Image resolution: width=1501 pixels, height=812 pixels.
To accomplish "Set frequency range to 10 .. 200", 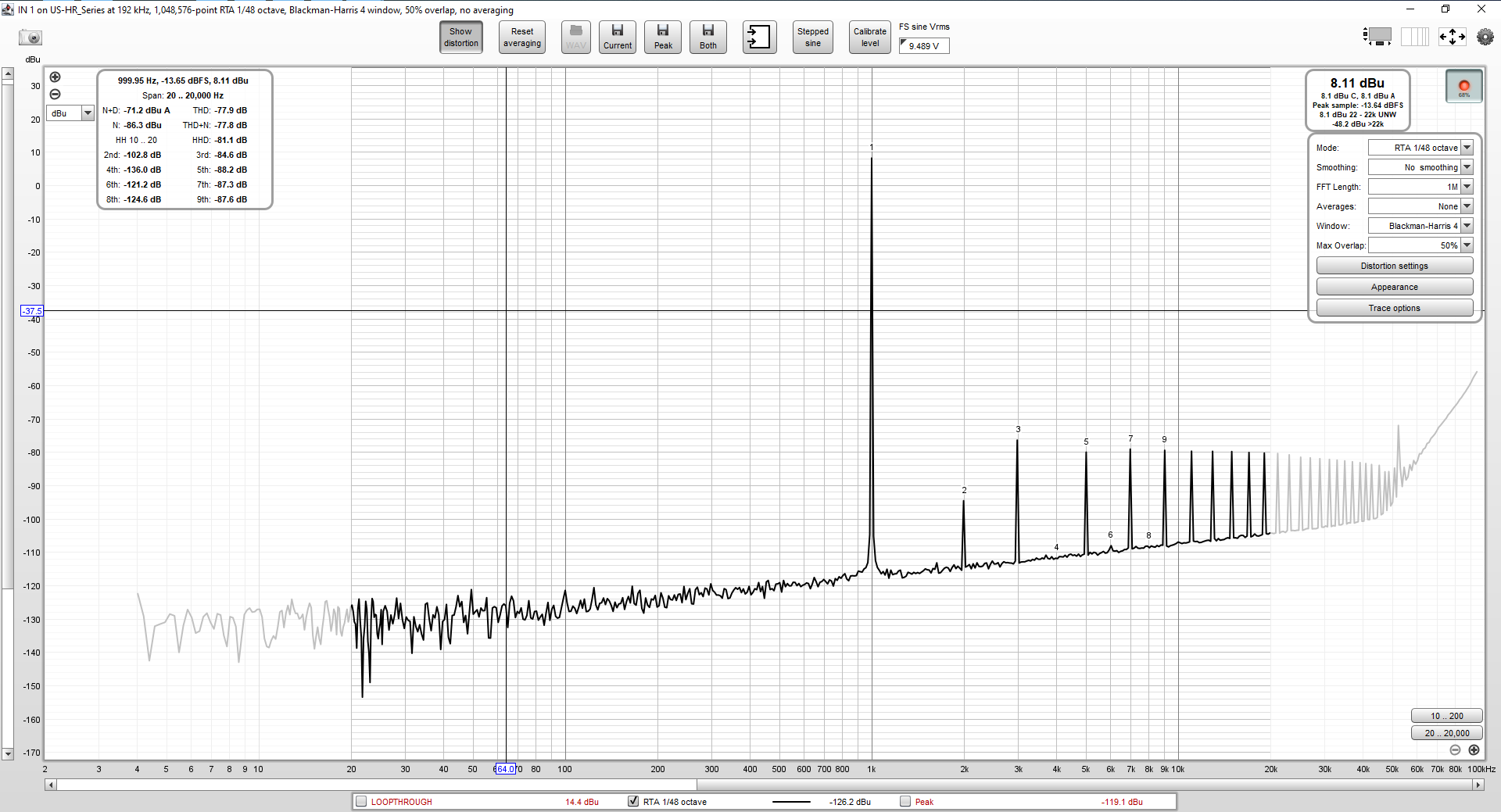I will (1446, 716).
